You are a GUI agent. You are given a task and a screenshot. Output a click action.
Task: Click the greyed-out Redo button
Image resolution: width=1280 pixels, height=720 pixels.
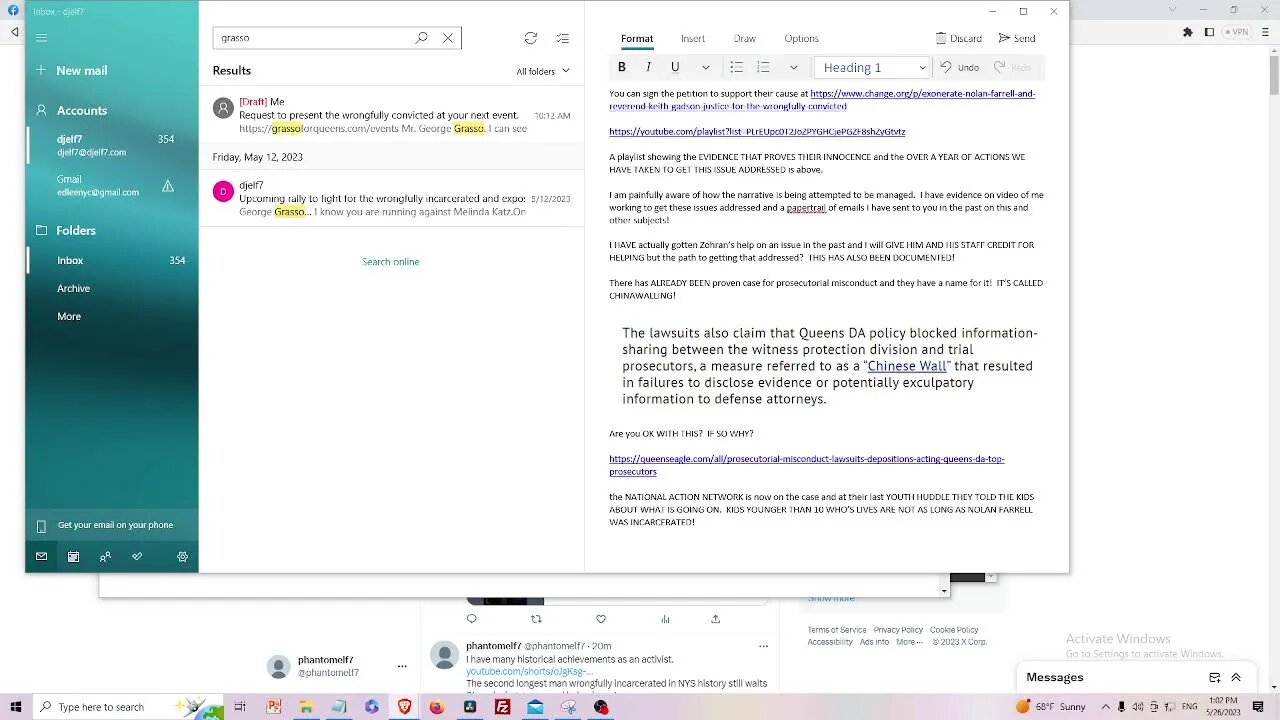[1012, 67]
